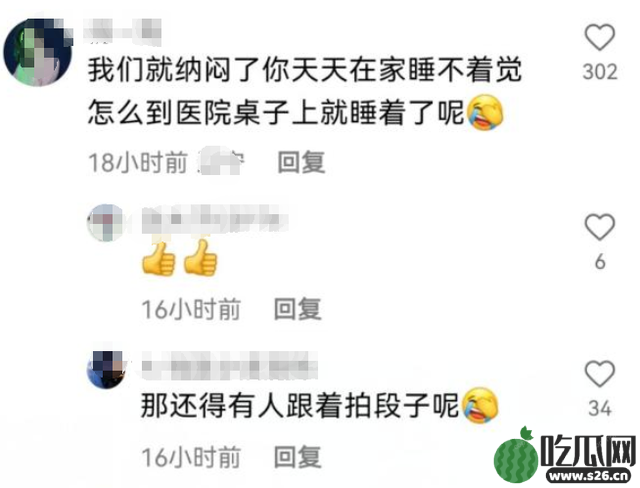Like the thumbs-up emoji reply
This screenshot has width=640, height=488.
click(x=600, y=226)
